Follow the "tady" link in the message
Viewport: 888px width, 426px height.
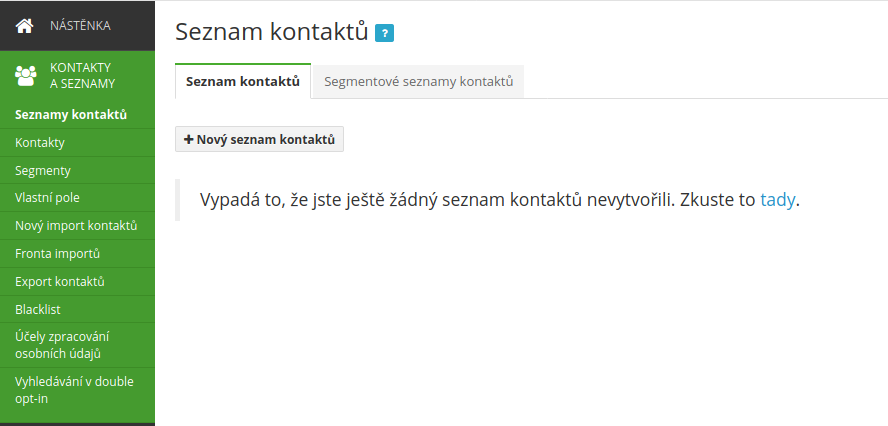click(x=778, y=200)
